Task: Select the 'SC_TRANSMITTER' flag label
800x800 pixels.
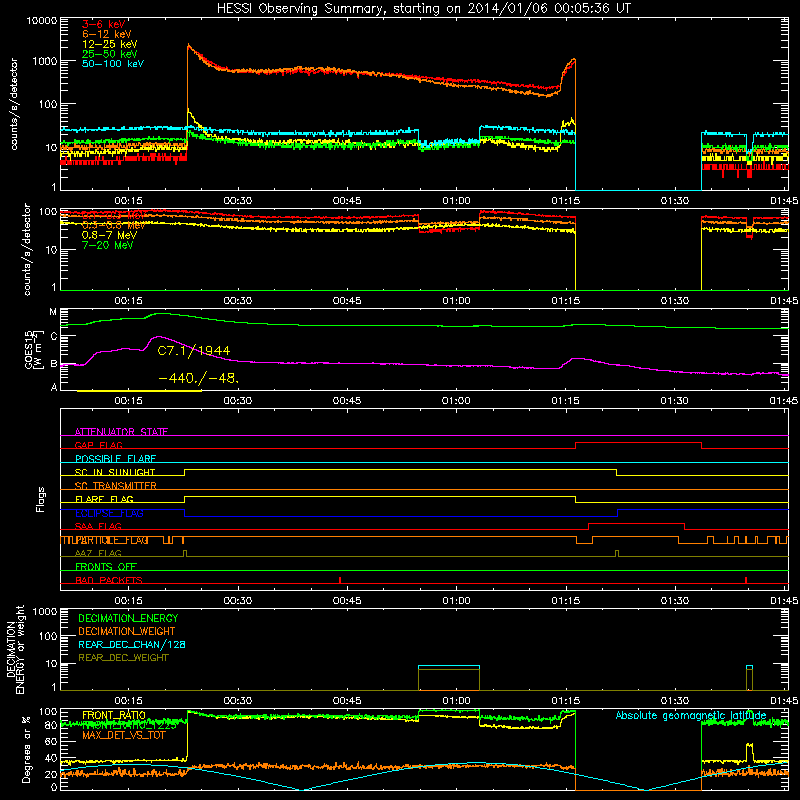Action: [116, 486]
